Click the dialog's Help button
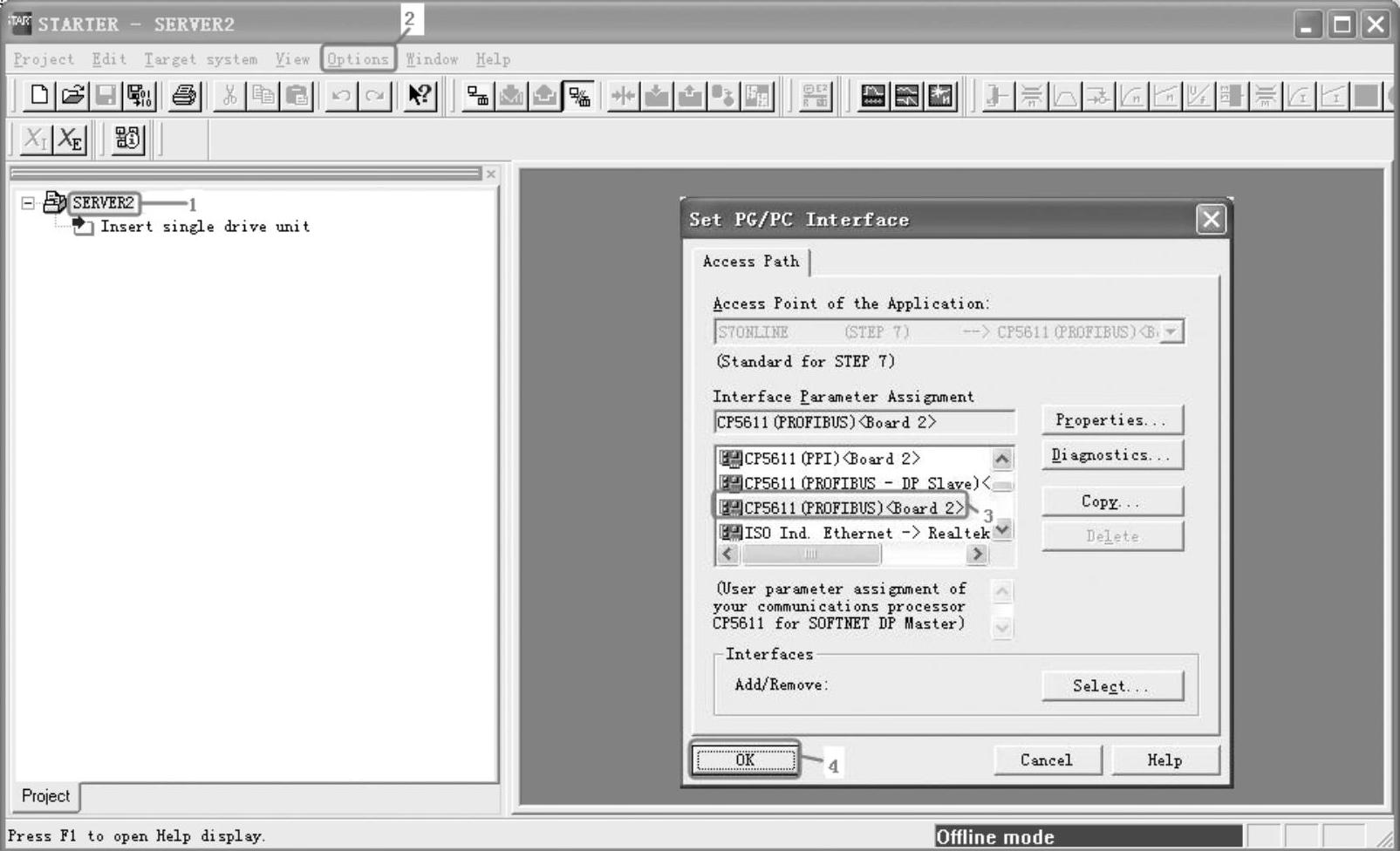 coord(1164,760)
